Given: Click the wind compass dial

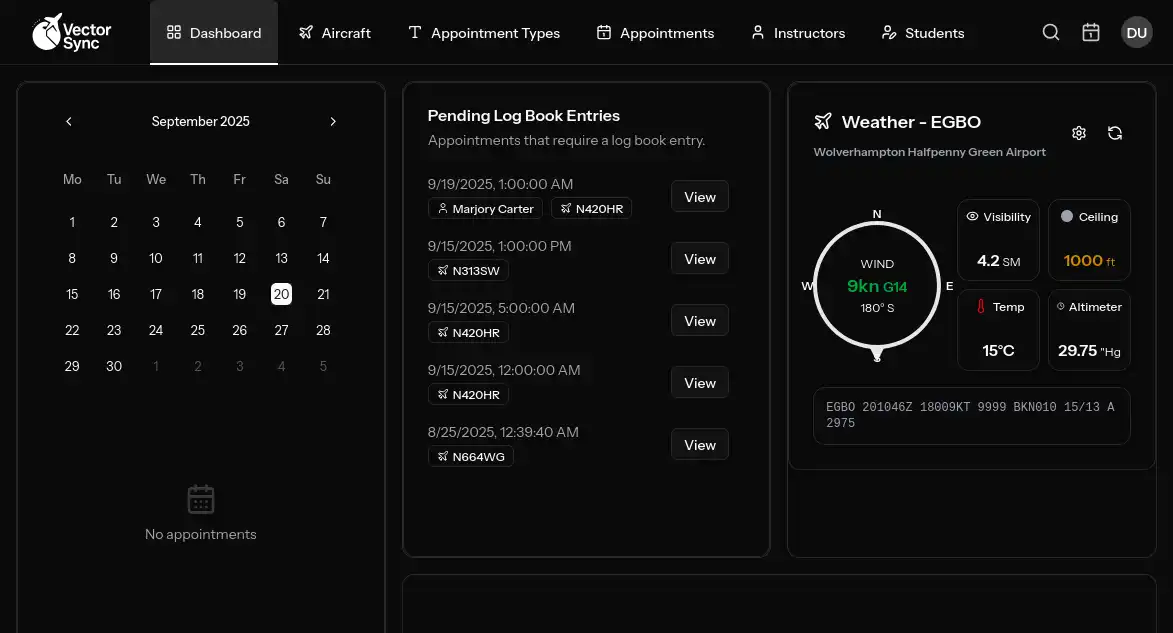Looking at the screenshot, I should coord(877,286).
